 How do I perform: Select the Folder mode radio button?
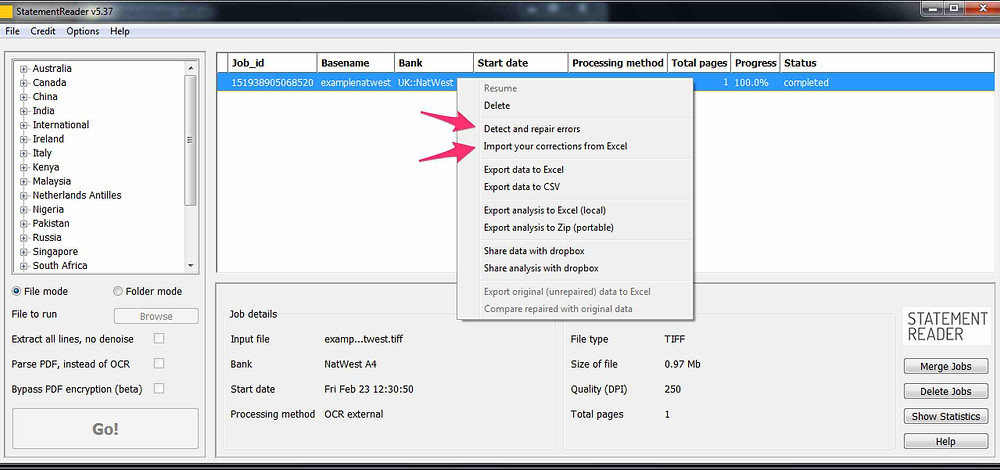click(x=117, y=291)
